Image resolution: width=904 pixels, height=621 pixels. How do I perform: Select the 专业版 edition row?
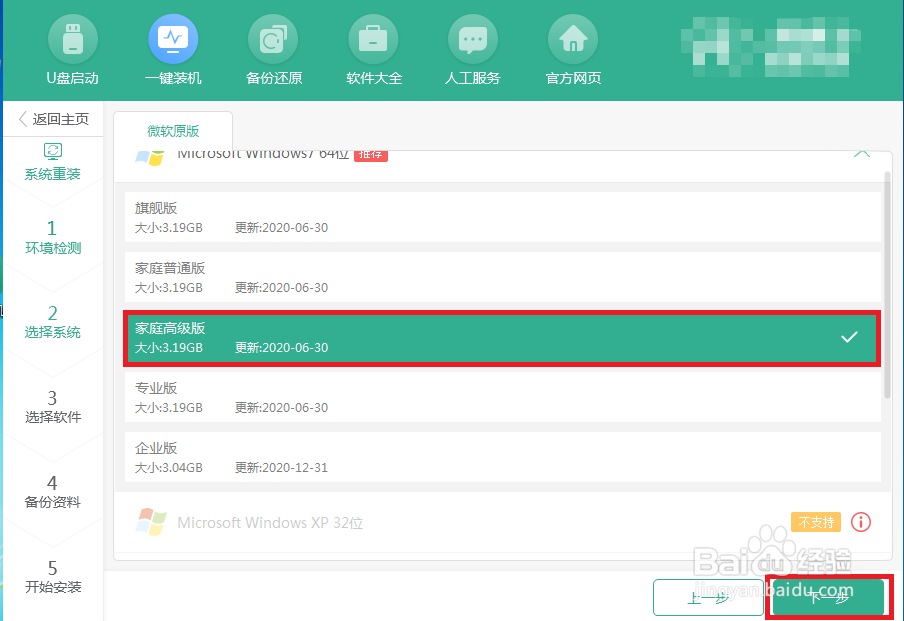point(503,397)
